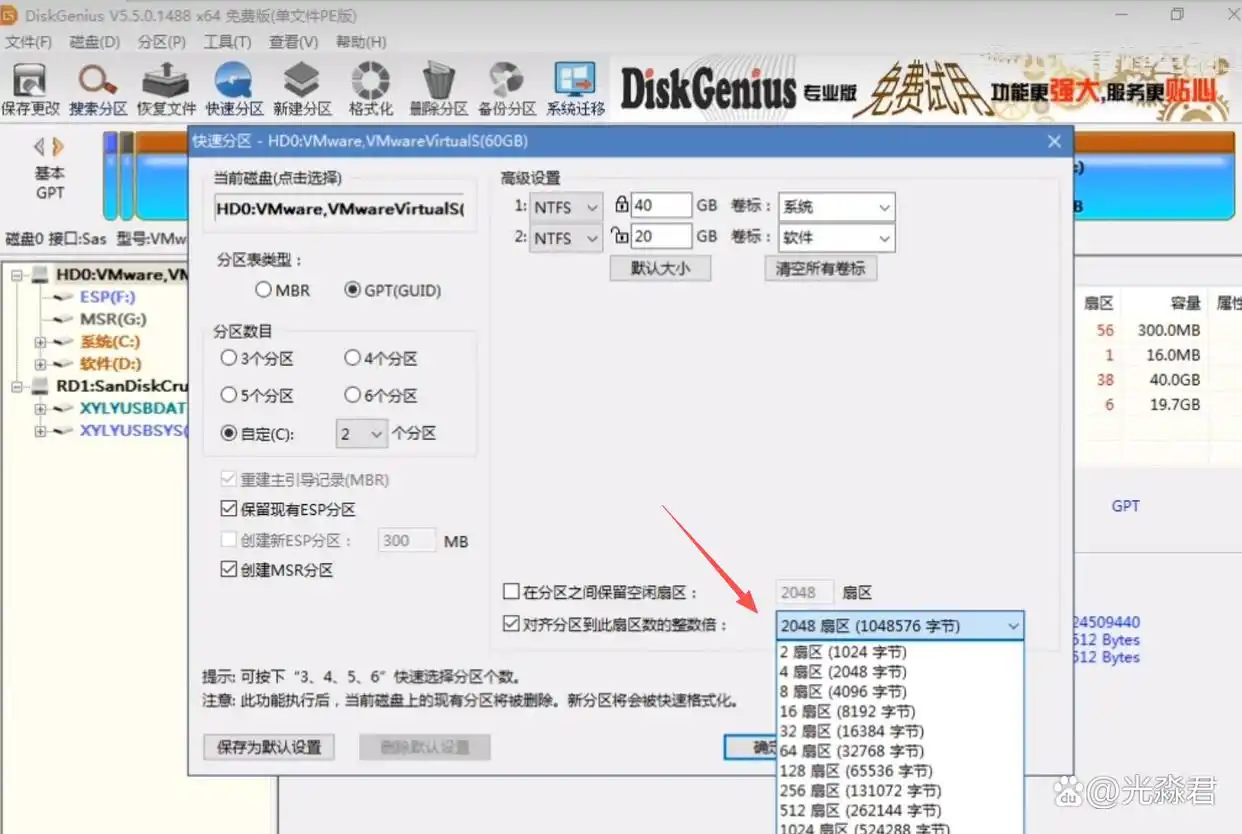Open the 快速分区 toolbar icon
Viewport: 1242px width, 834px height.
[234, 88]
